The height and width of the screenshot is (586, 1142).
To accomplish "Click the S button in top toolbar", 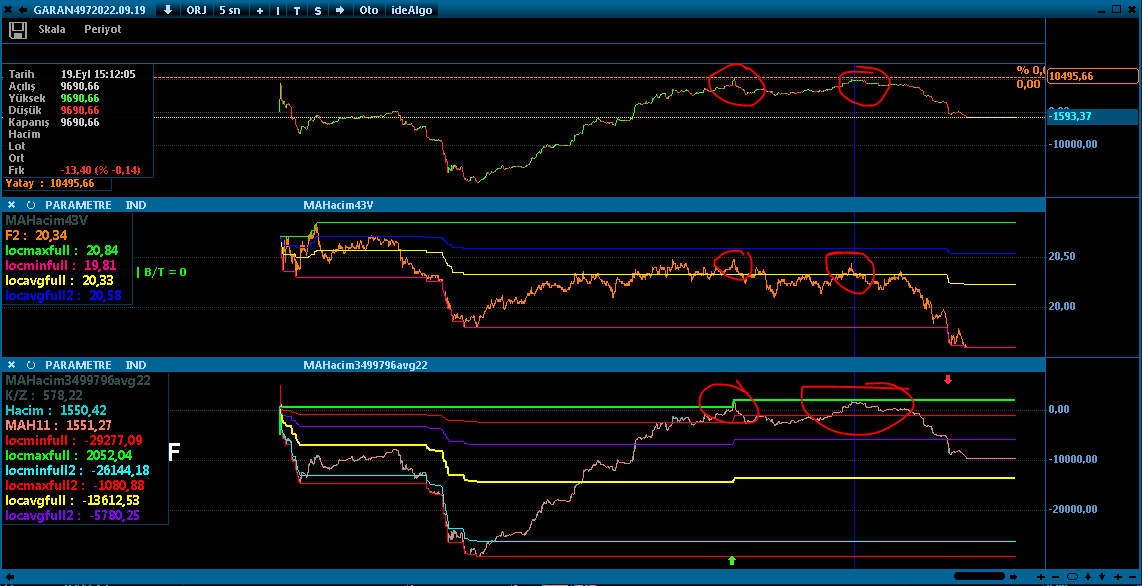I will click(x=318, y=10).
